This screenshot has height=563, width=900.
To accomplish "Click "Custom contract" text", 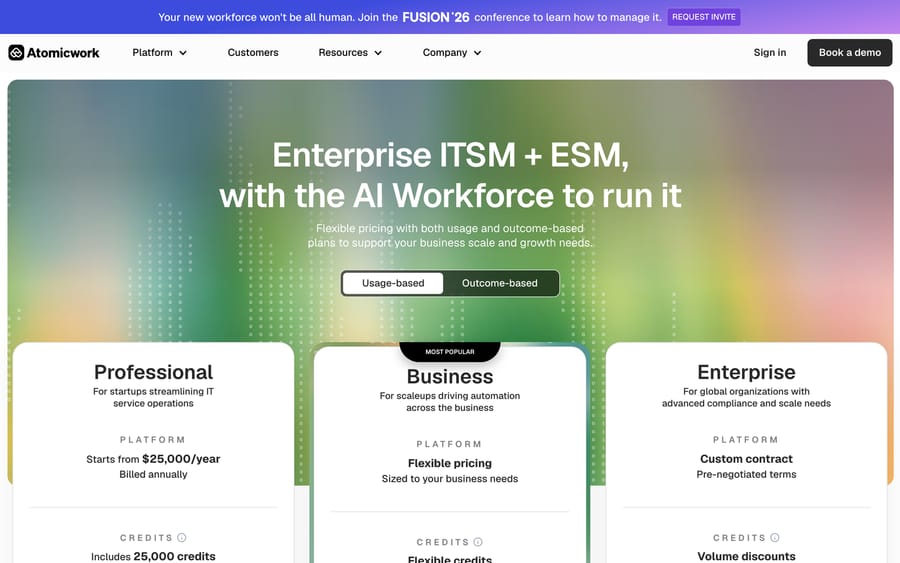I will [746, 459].
